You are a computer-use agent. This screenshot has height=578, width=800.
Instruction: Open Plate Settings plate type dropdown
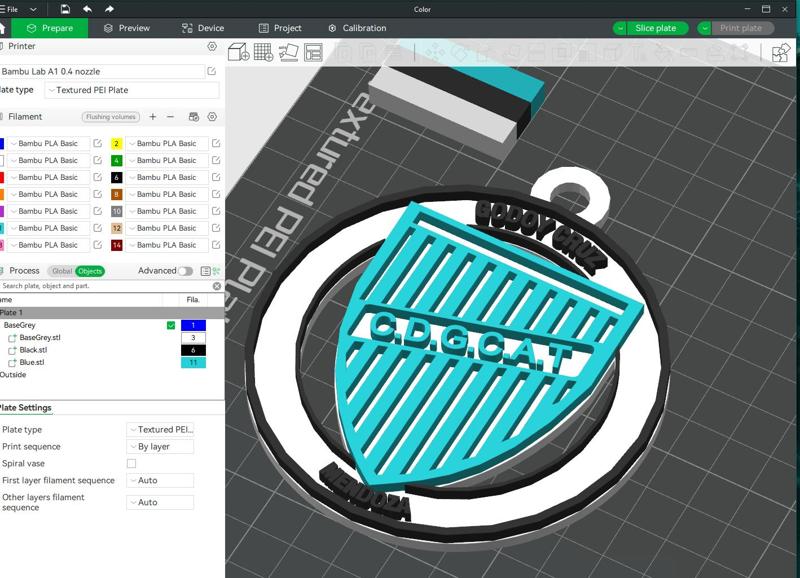pos(160,430)
